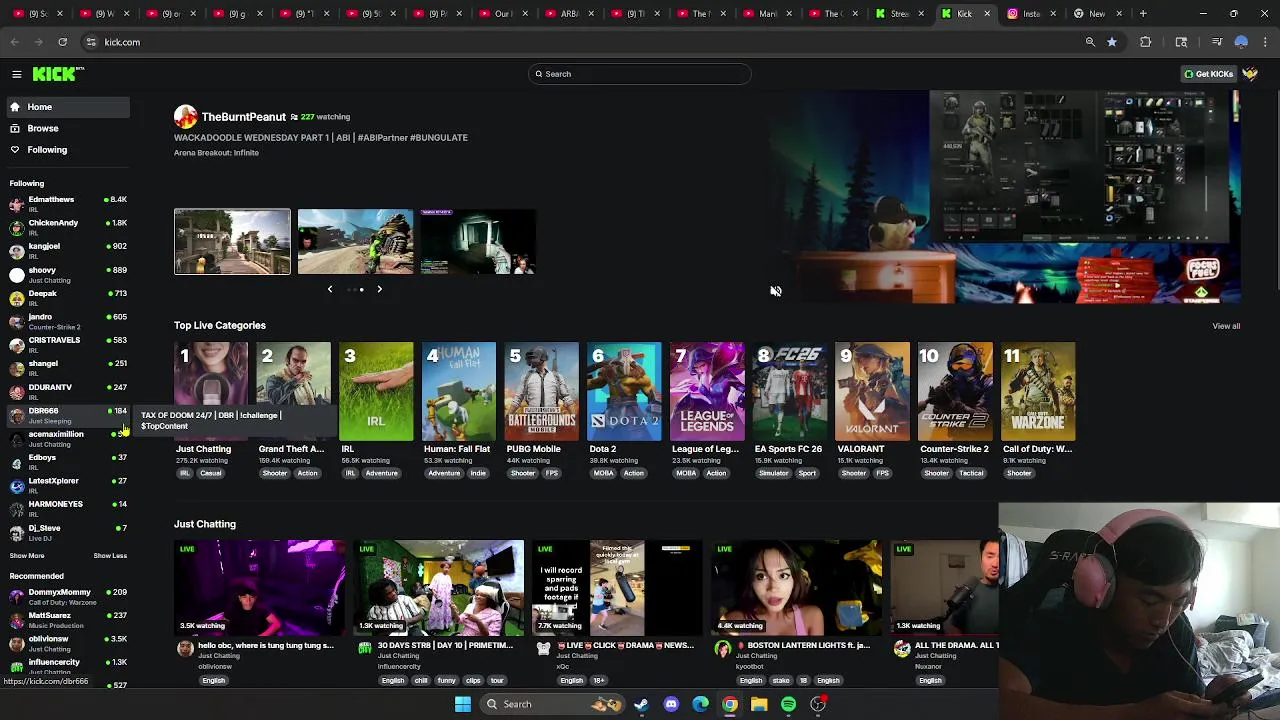Click the Get KICKs button
The image size is (1280, 720).
click(x=1208, y=74)
